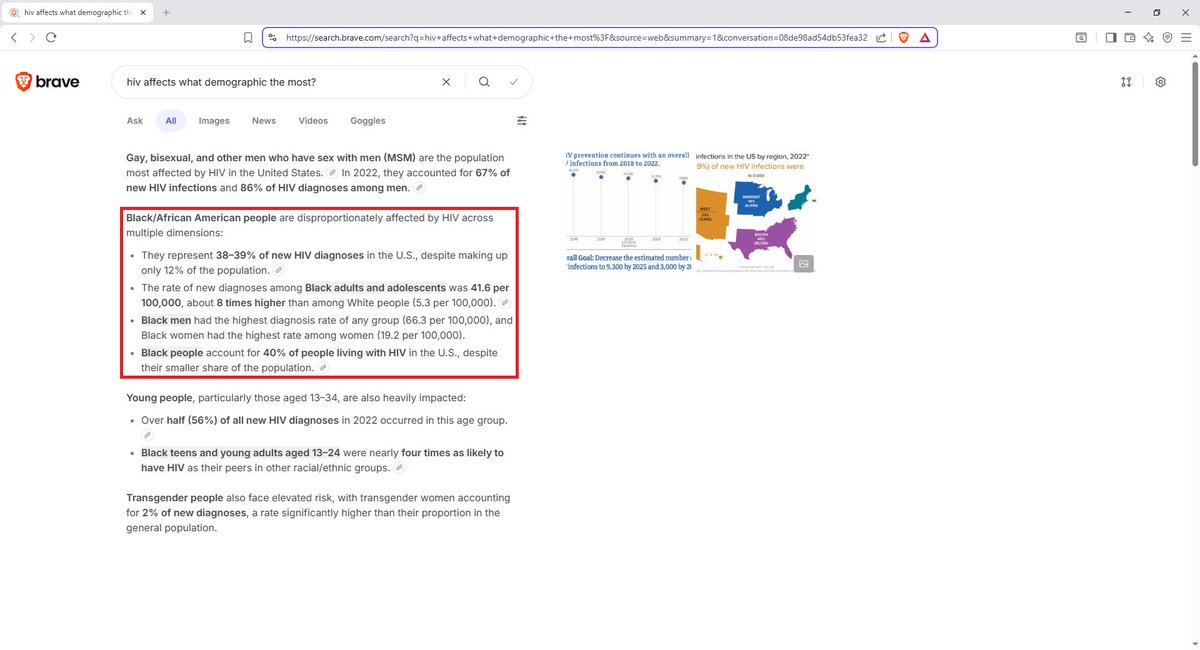This screenshot has width=1200, height=650.
Task: Open the quick settings arrows icon
Action: [x=1126, y=82]
